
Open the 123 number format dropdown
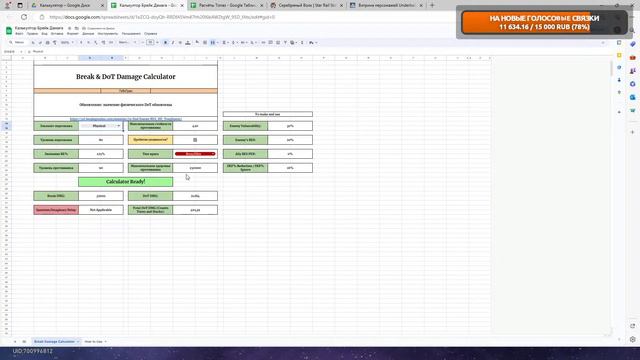tap(111, 42)
